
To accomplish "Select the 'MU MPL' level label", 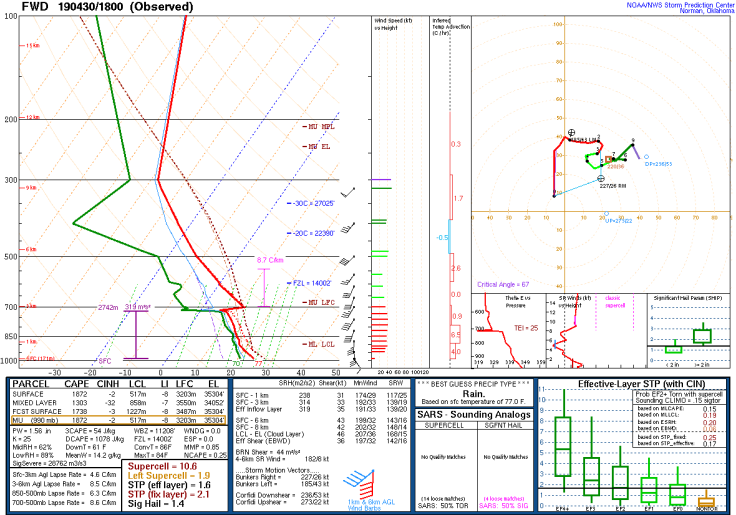I will 319,127.
